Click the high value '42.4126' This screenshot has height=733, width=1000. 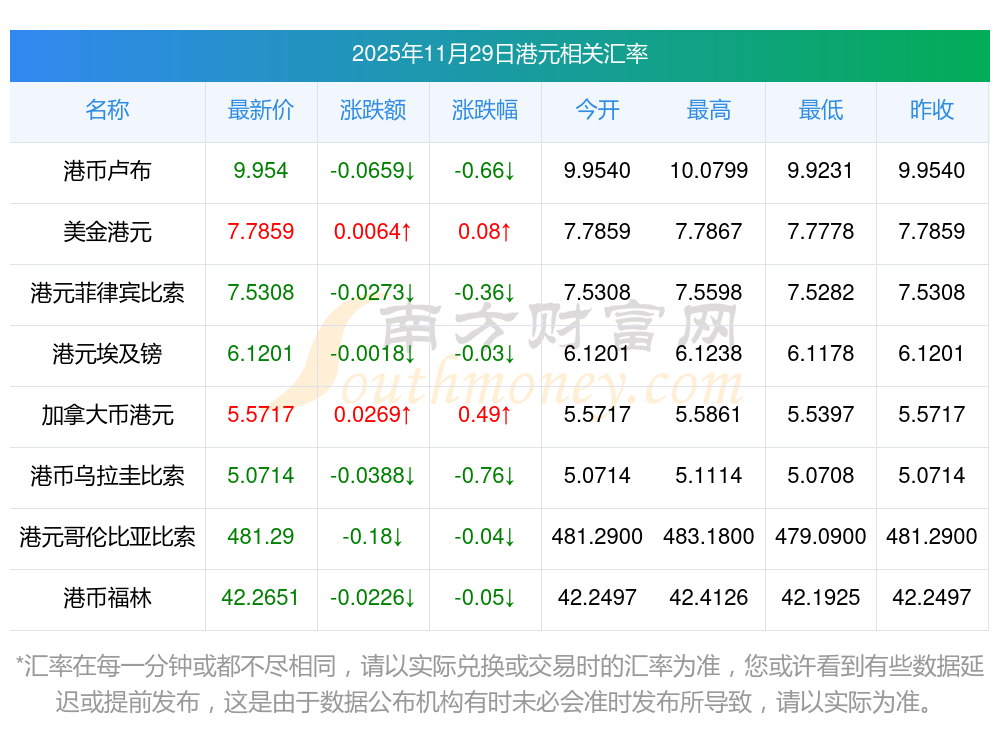tap(709, 598)
